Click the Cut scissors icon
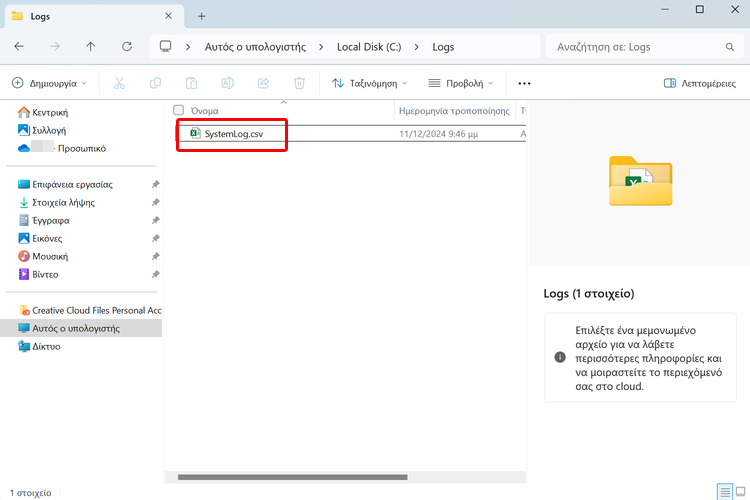 click(120, 84)
